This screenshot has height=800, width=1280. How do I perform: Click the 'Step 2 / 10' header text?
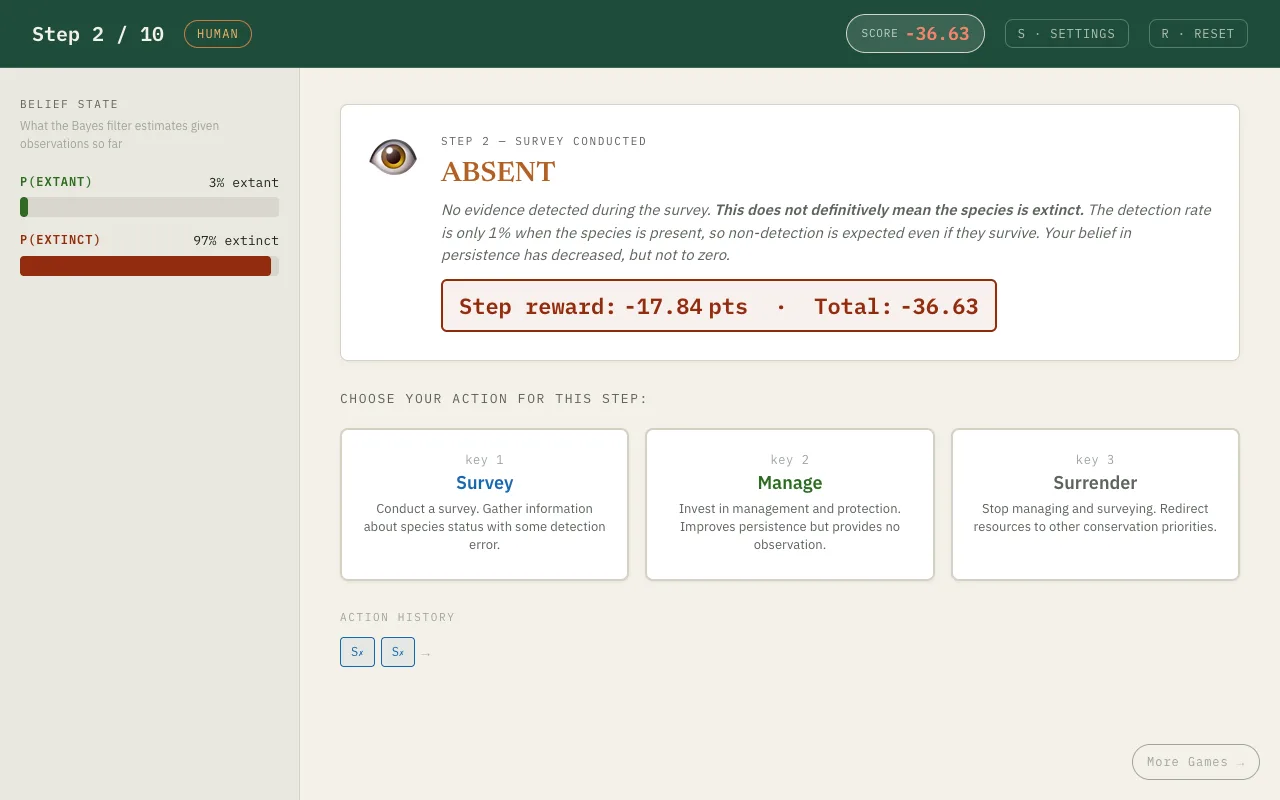coord(98,34)
